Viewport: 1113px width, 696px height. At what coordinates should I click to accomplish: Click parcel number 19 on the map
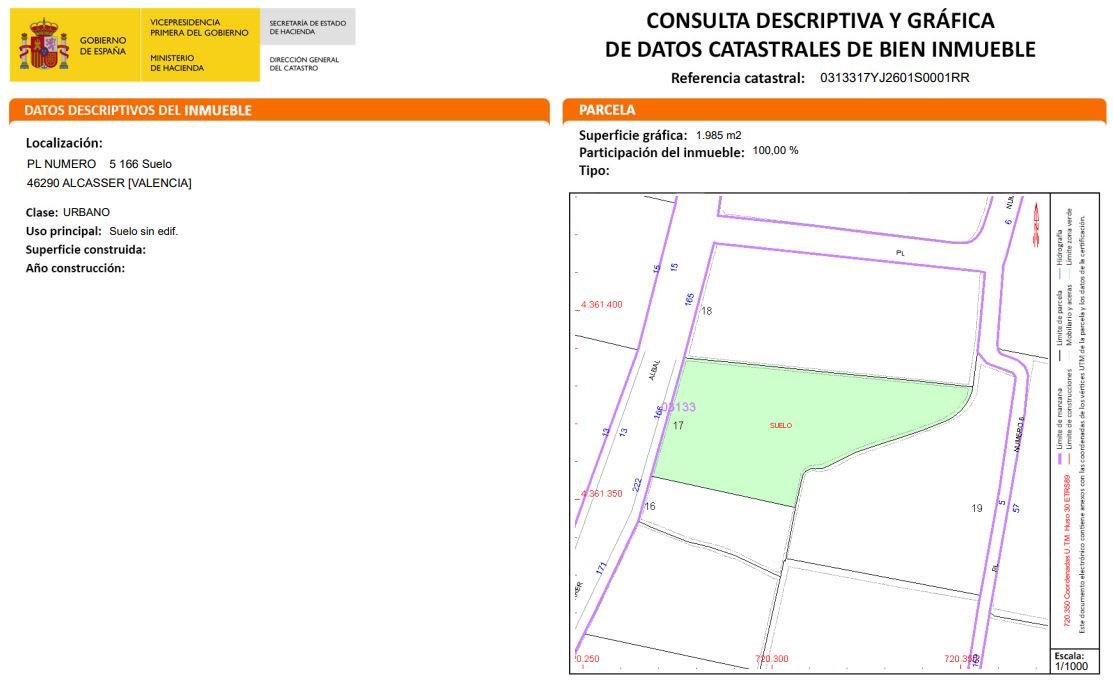click(977, 508)
